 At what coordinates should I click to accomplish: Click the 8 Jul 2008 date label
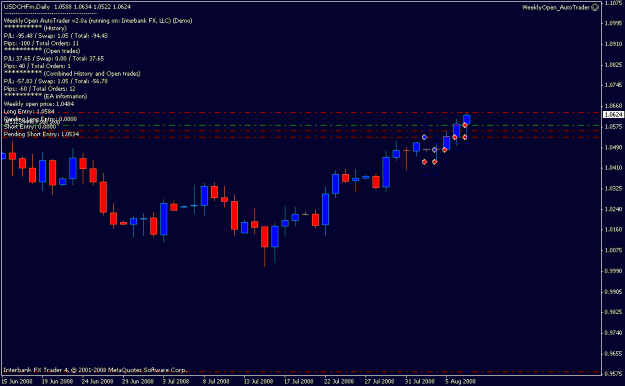click(216, 382)
